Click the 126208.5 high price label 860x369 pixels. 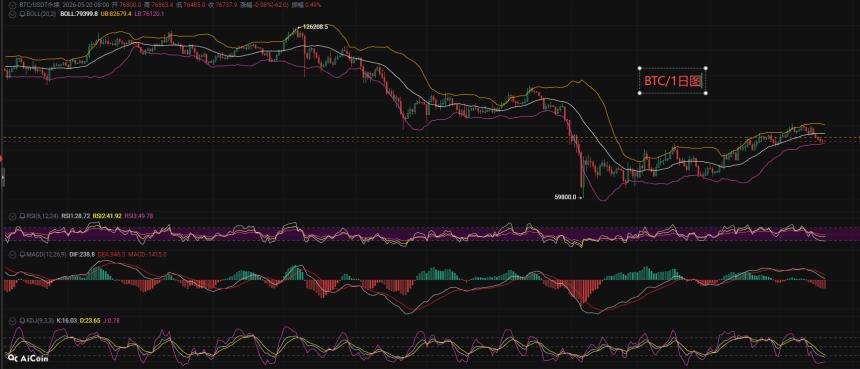(x=315, y=26)
